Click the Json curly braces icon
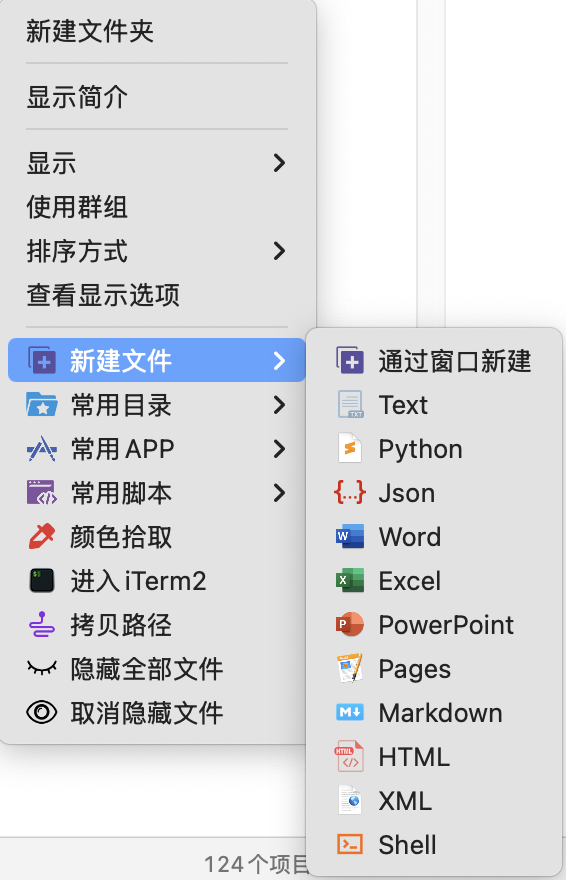The width and height of the screenshot is (566, 880). pyautogui.click(x=350, y=493)
